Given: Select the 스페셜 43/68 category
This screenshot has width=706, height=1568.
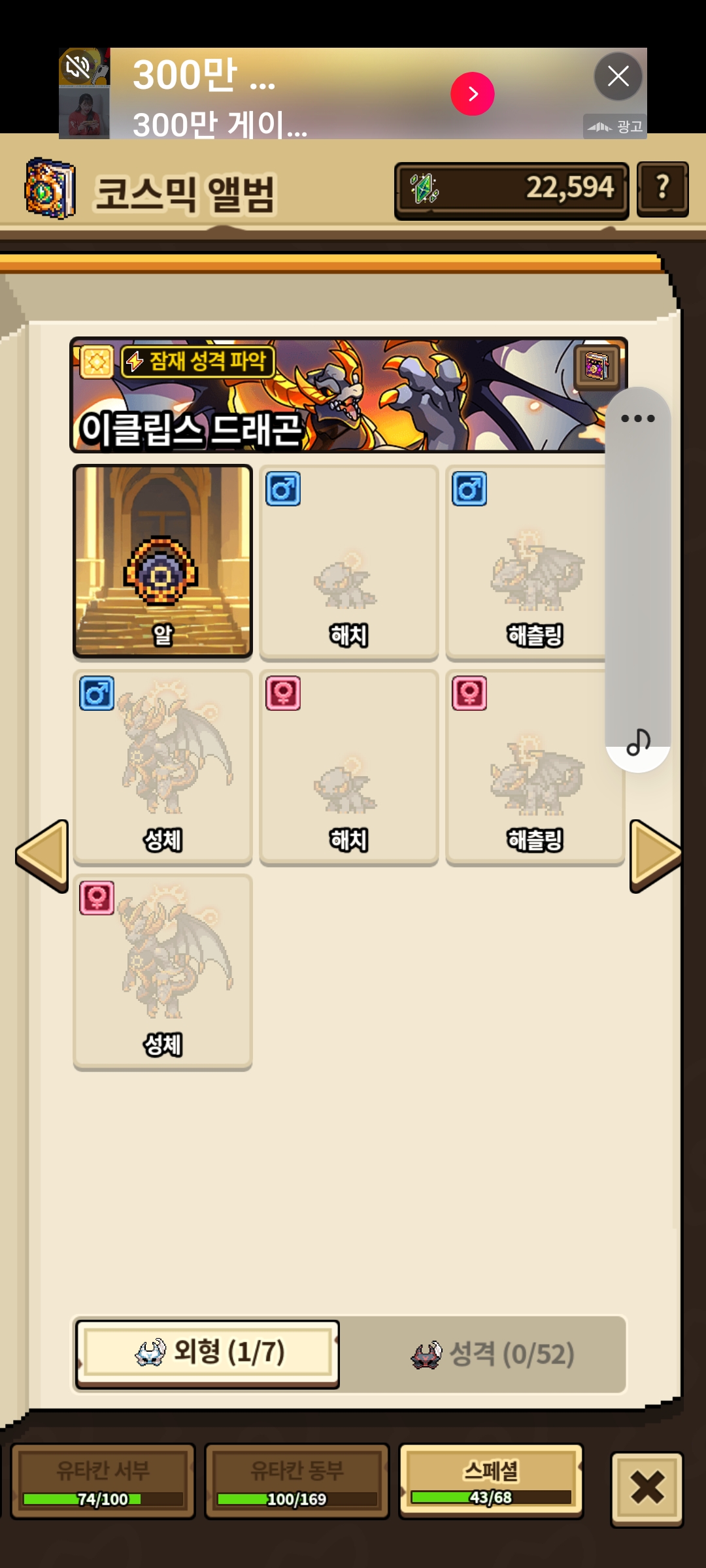Looking at the screenshot, I should pos(491,1481).
